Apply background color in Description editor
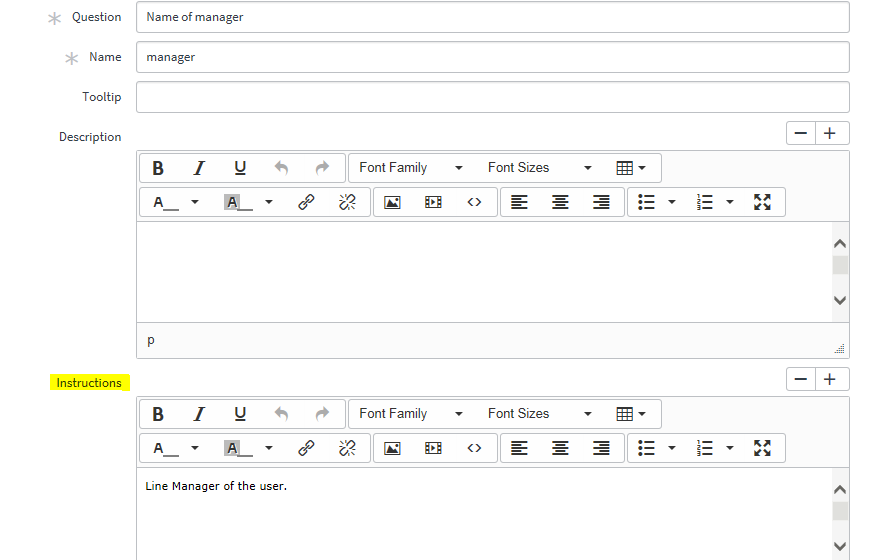 pos(238,202)
